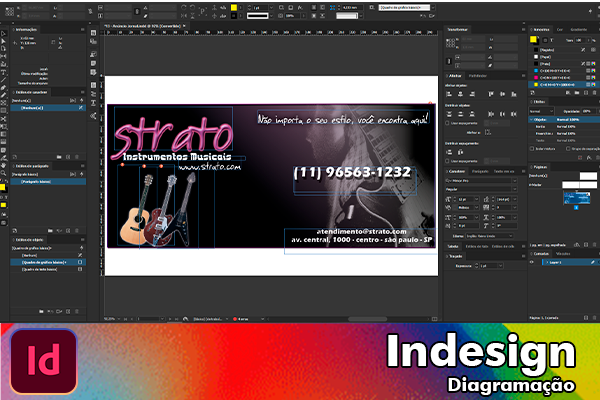
Task: Select the [Papel] swatch row
Action: 564,57
